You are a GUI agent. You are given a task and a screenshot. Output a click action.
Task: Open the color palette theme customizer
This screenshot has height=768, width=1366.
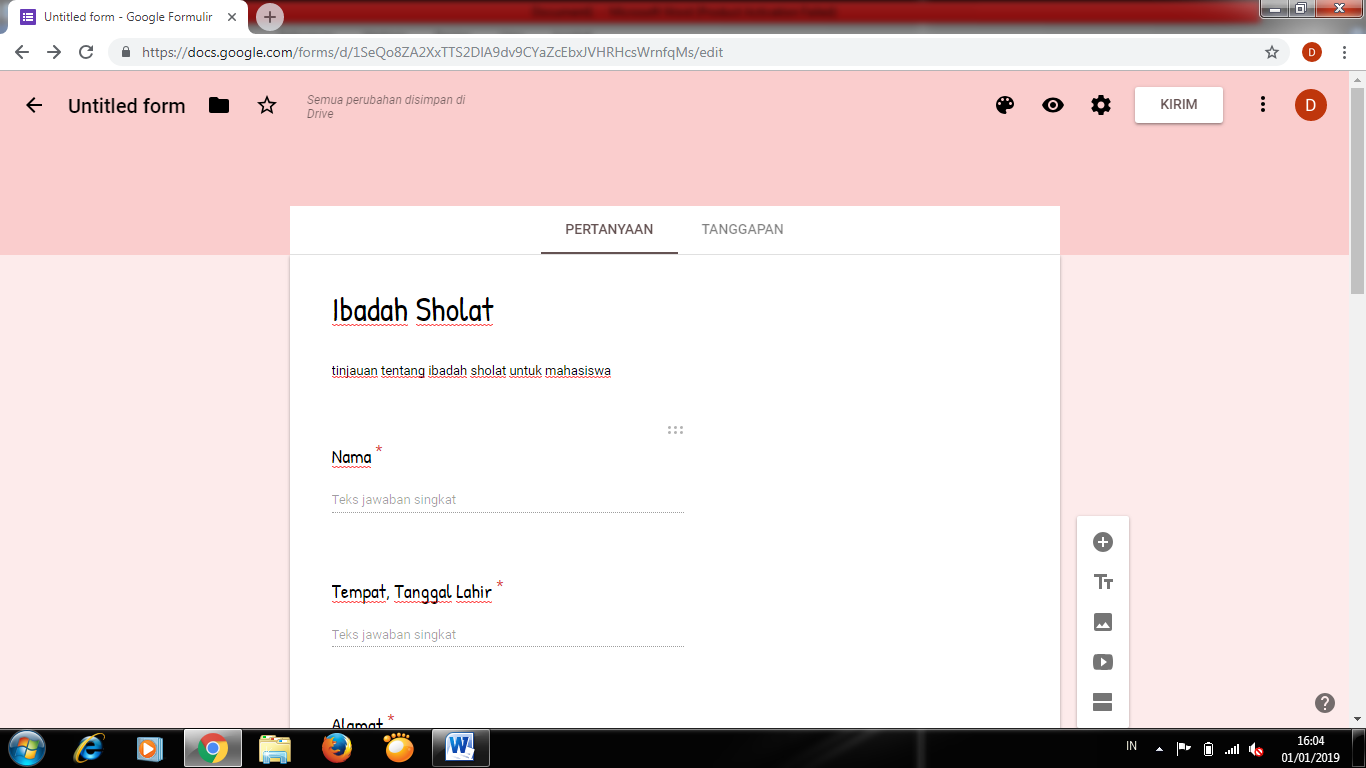pyautogui.click(x=1005, y=105)
